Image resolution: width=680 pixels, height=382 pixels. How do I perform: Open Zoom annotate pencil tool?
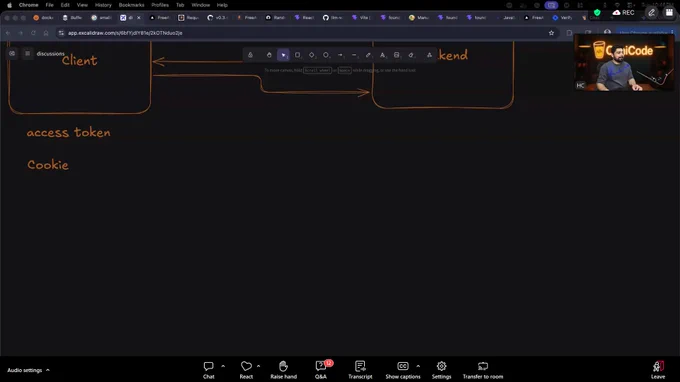pos(651,13)
